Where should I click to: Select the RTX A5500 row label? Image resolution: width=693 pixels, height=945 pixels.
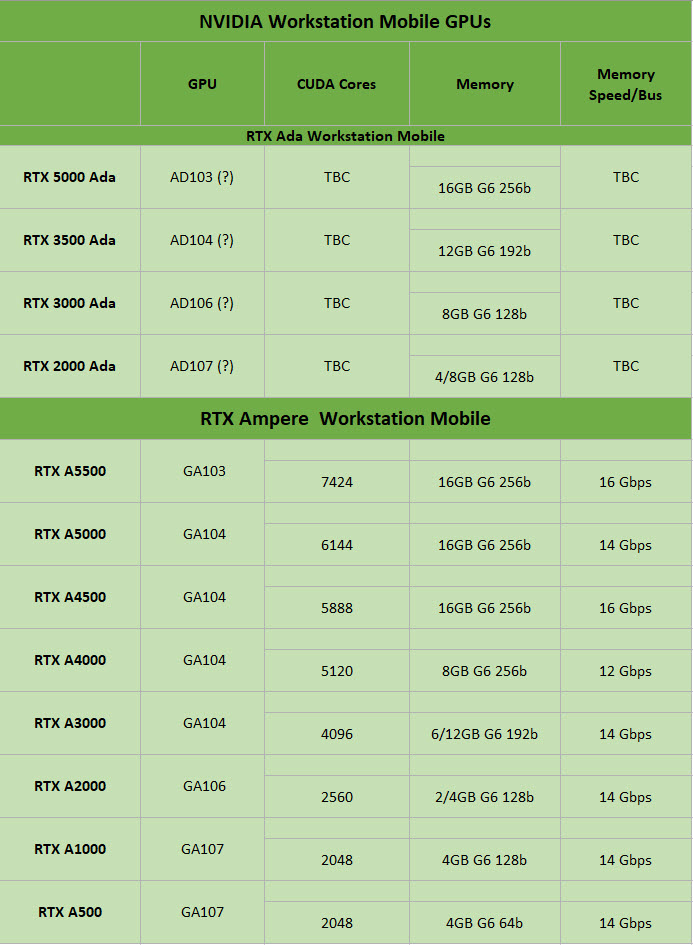click(x=70, y=471)
